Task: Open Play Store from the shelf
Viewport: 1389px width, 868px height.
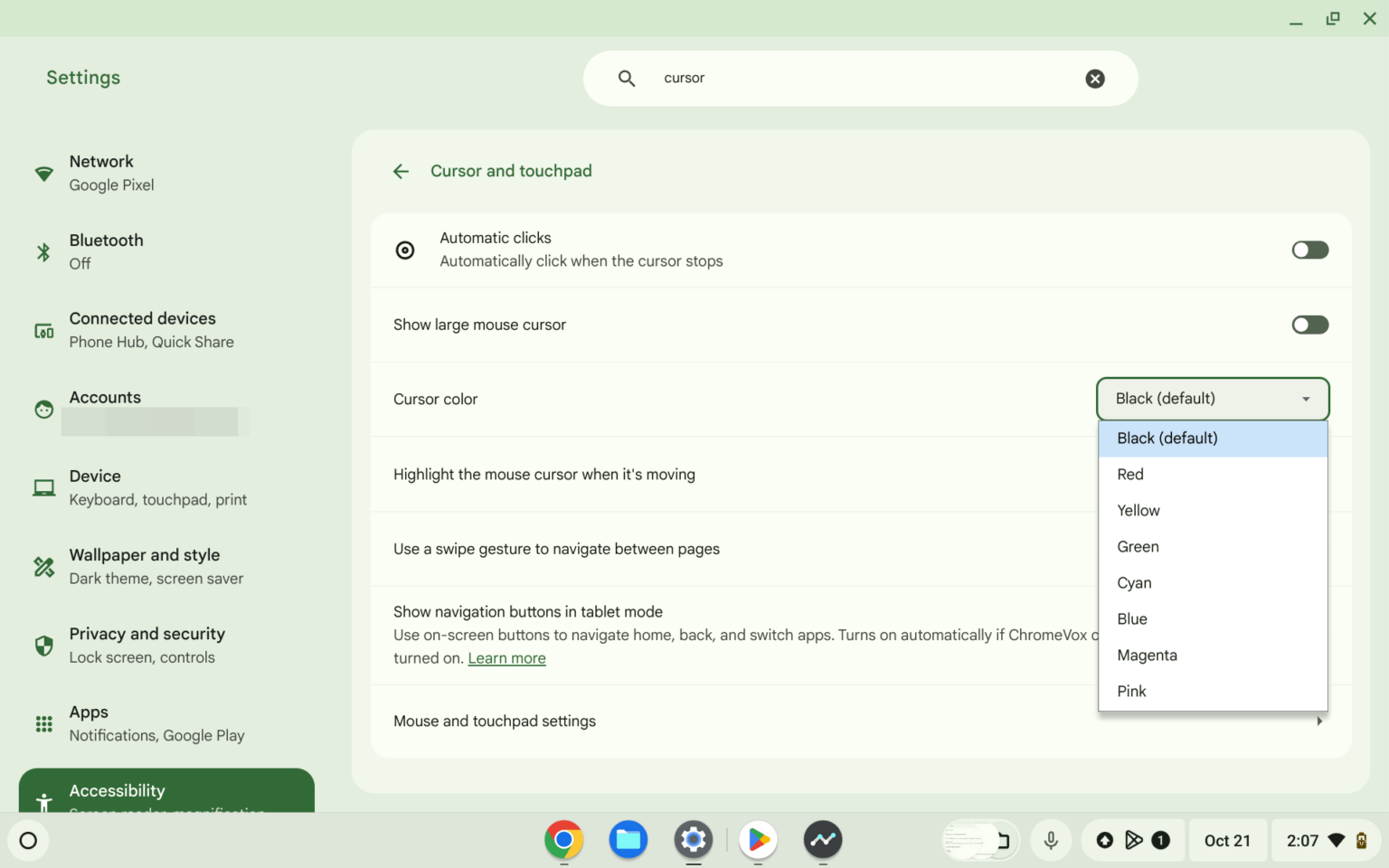Action: click(758, 840)
